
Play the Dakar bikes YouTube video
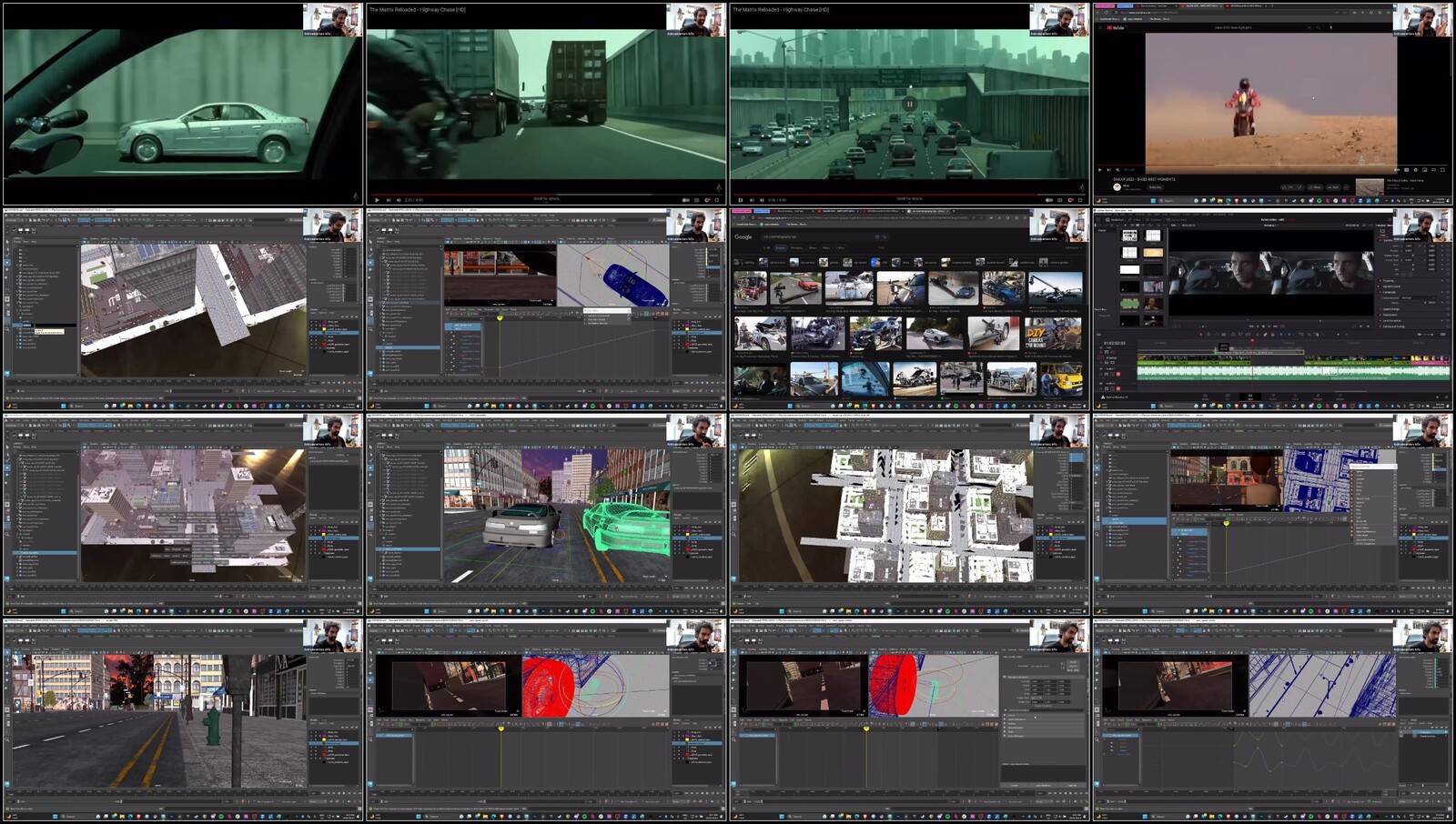coord(1100,170)
